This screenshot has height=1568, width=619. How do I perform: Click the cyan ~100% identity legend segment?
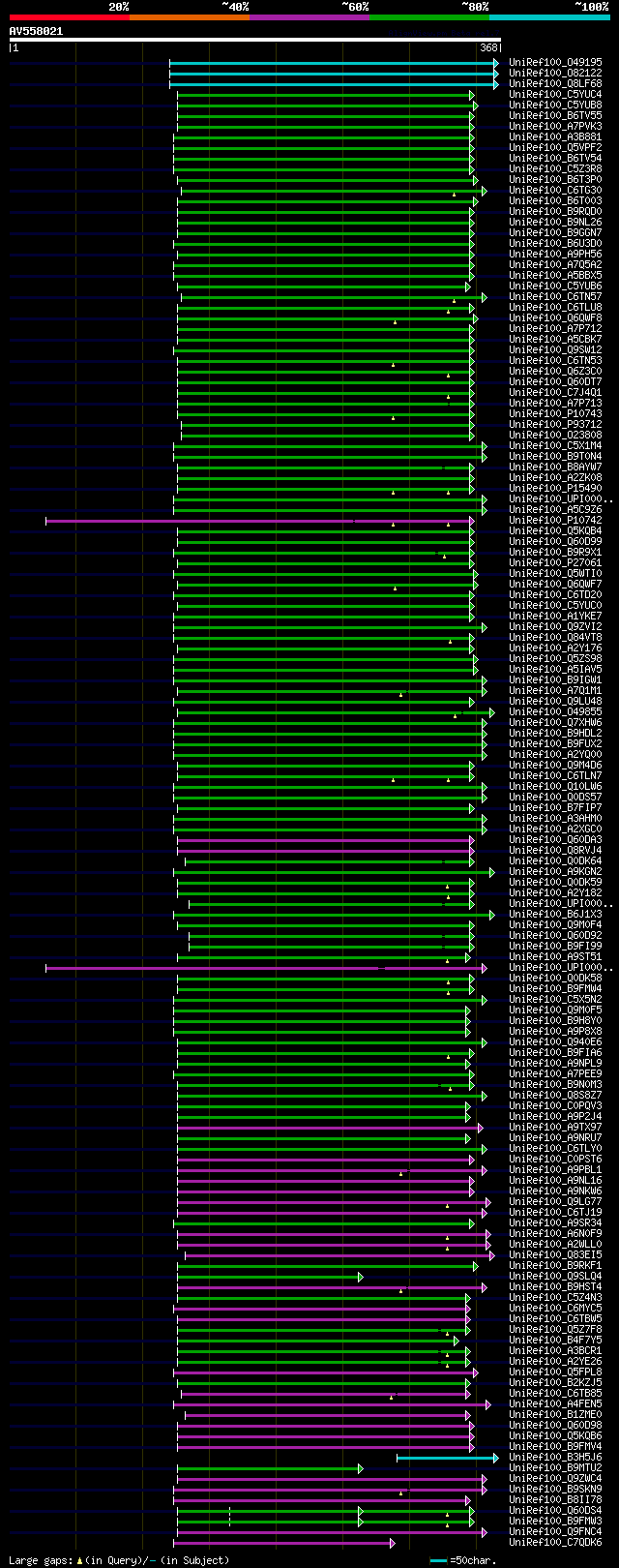tap(548, 17)
